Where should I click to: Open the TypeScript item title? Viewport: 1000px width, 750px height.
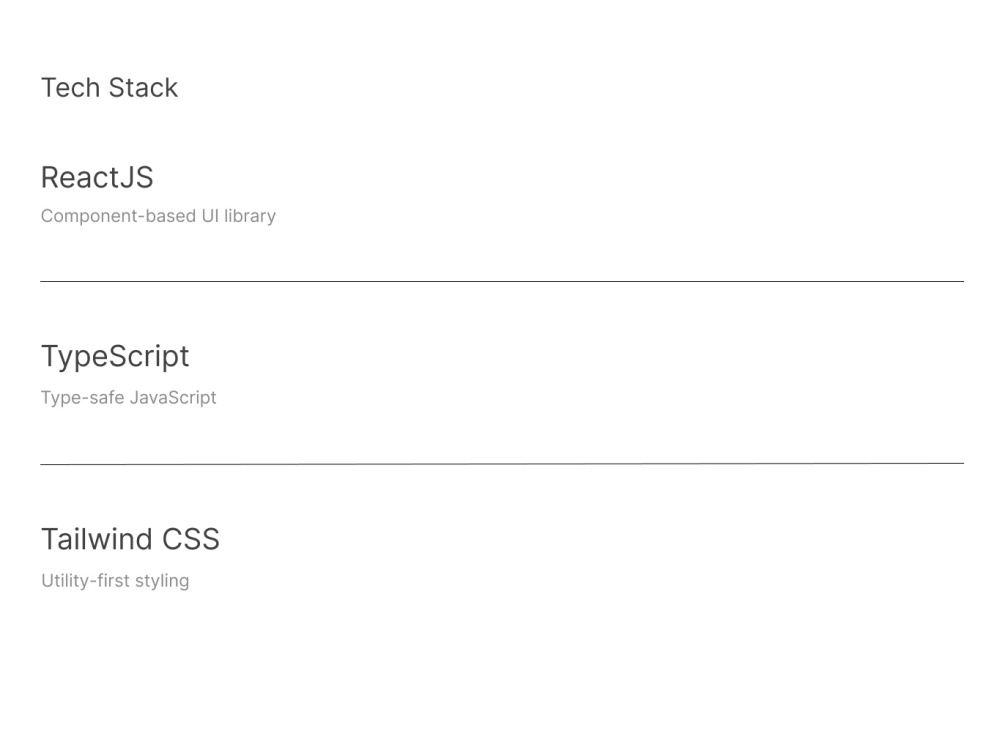115,357
